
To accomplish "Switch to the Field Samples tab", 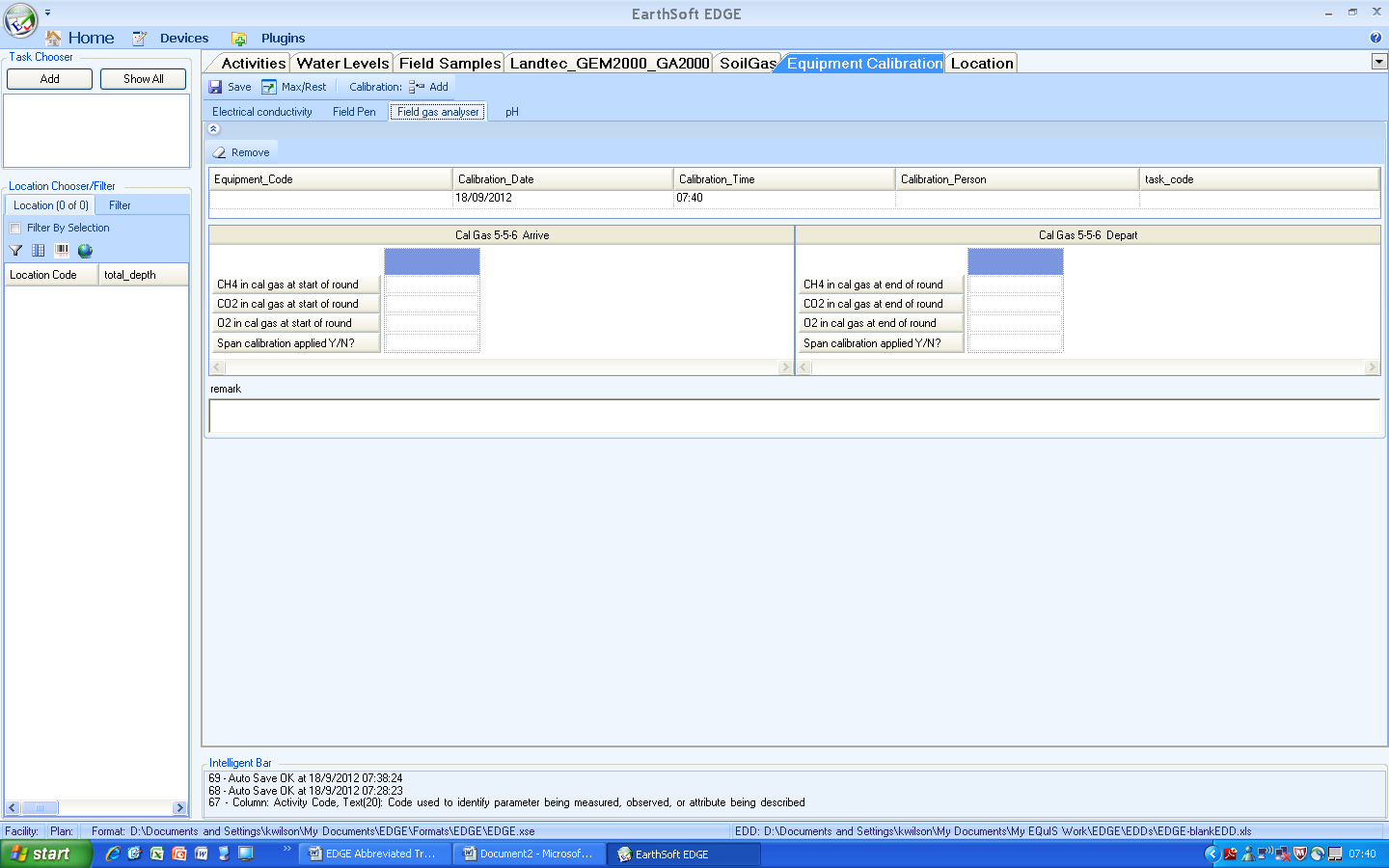I will [449, 63].
